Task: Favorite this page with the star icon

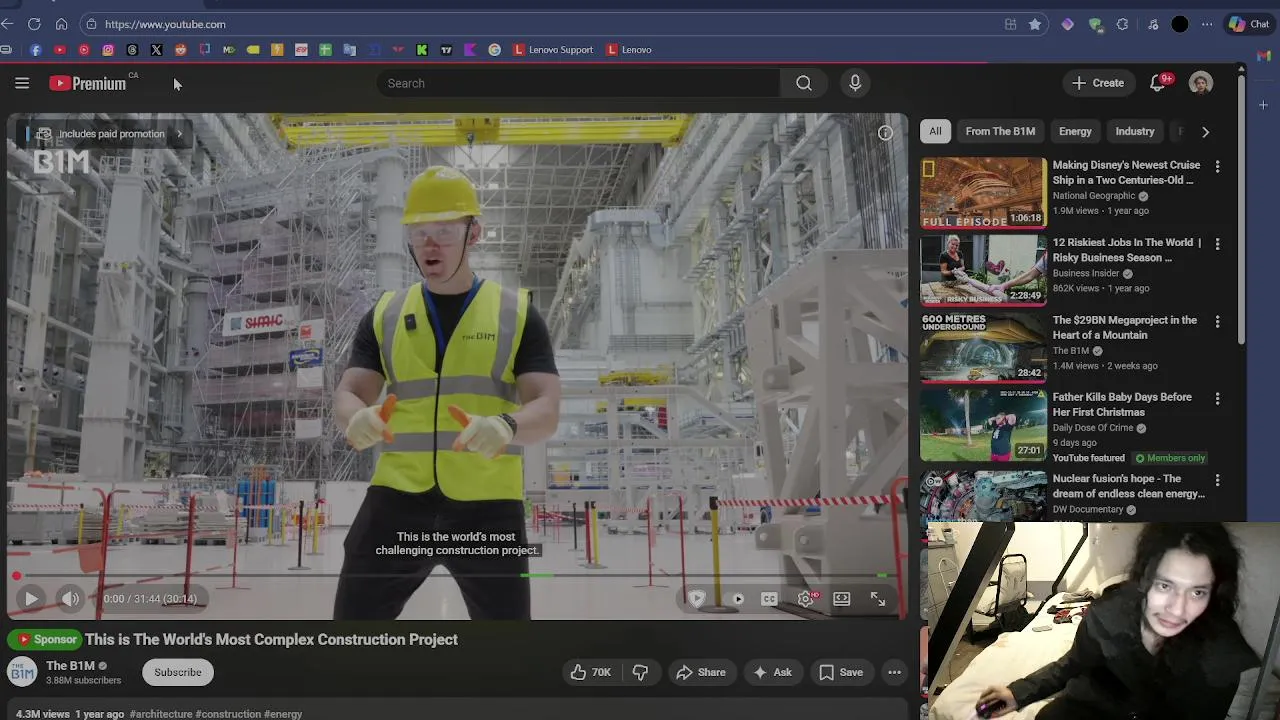Action: click(x=1035, y=24)
